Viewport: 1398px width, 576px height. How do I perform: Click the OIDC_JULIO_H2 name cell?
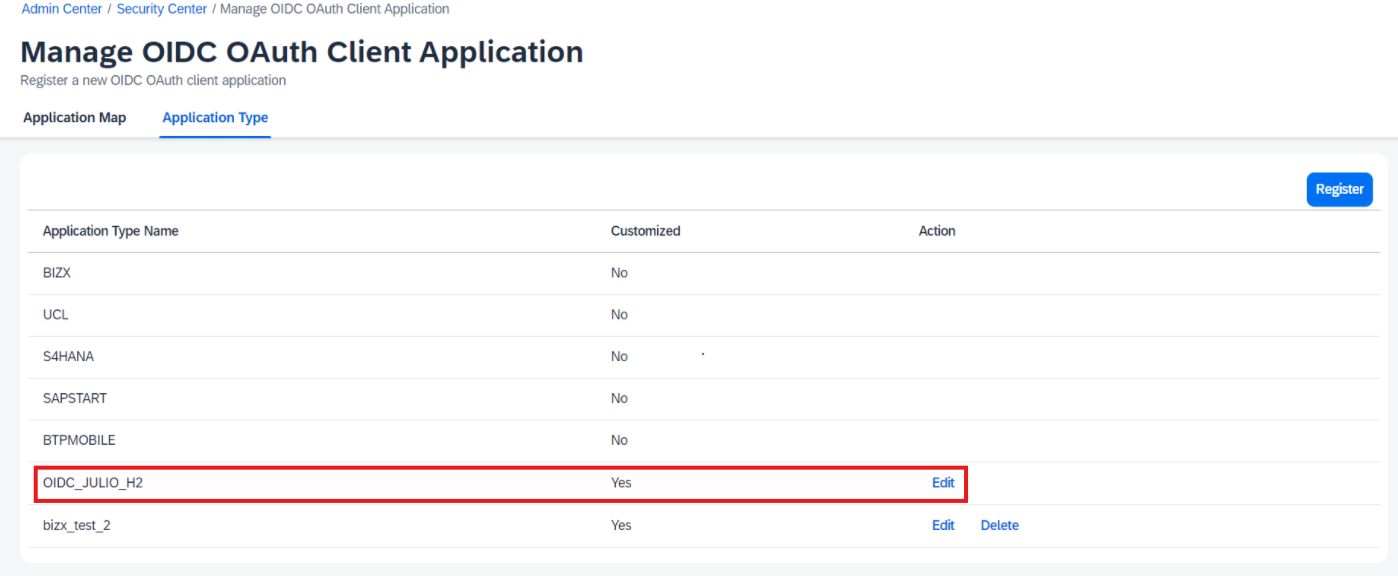(x=101, y=483)
